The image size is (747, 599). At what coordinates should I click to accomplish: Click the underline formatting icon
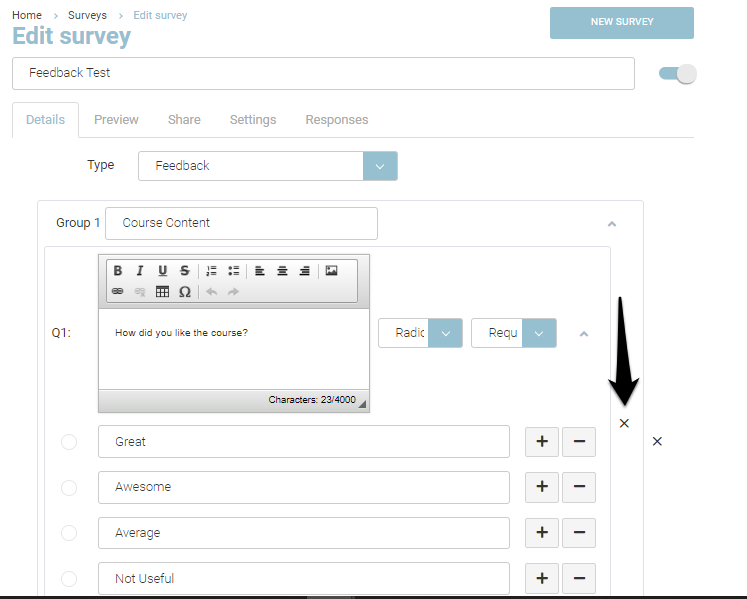click(162, 271)
